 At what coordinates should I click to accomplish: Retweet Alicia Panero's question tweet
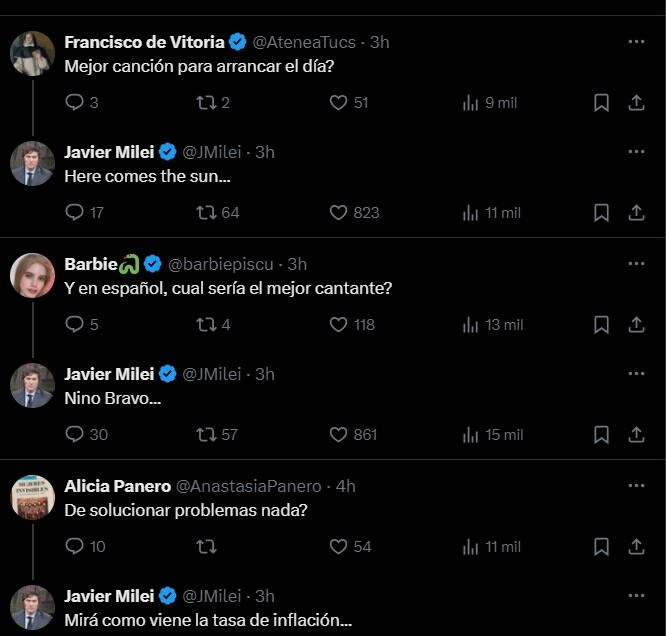(207, 546)
